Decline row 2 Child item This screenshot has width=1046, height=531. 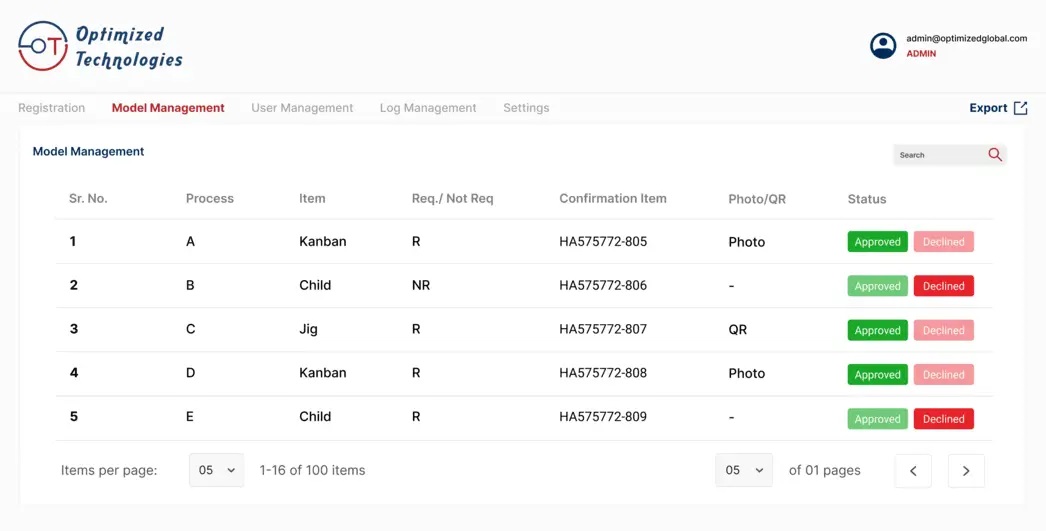tap(943, 286)
